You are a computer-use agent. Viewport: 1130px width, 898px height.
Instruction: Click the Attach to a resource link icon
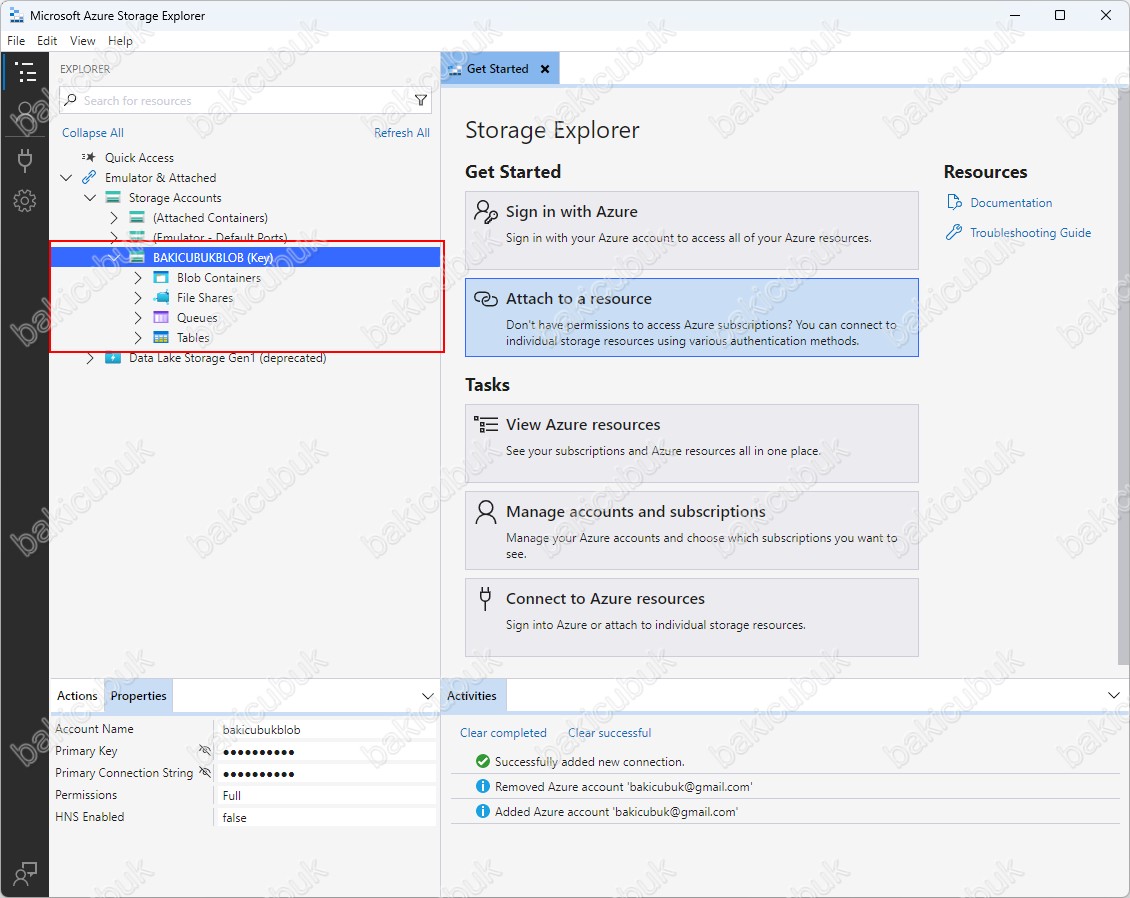(x=486, y=299)
